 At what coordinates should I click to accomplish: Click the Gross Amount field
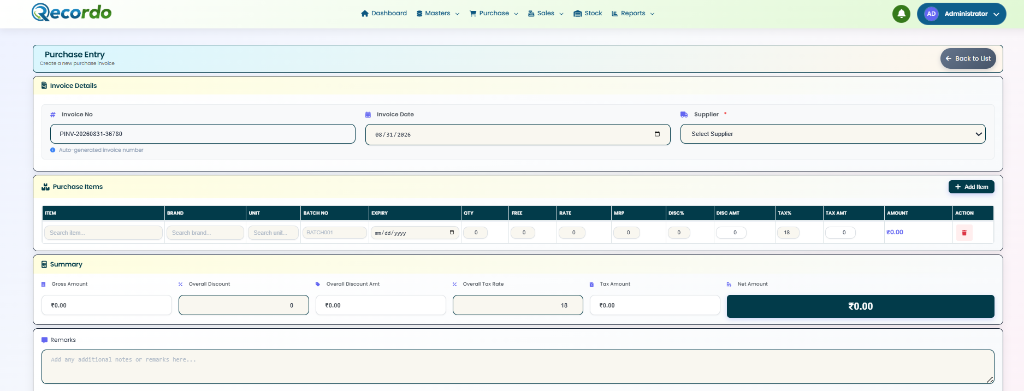coord(106,305)
